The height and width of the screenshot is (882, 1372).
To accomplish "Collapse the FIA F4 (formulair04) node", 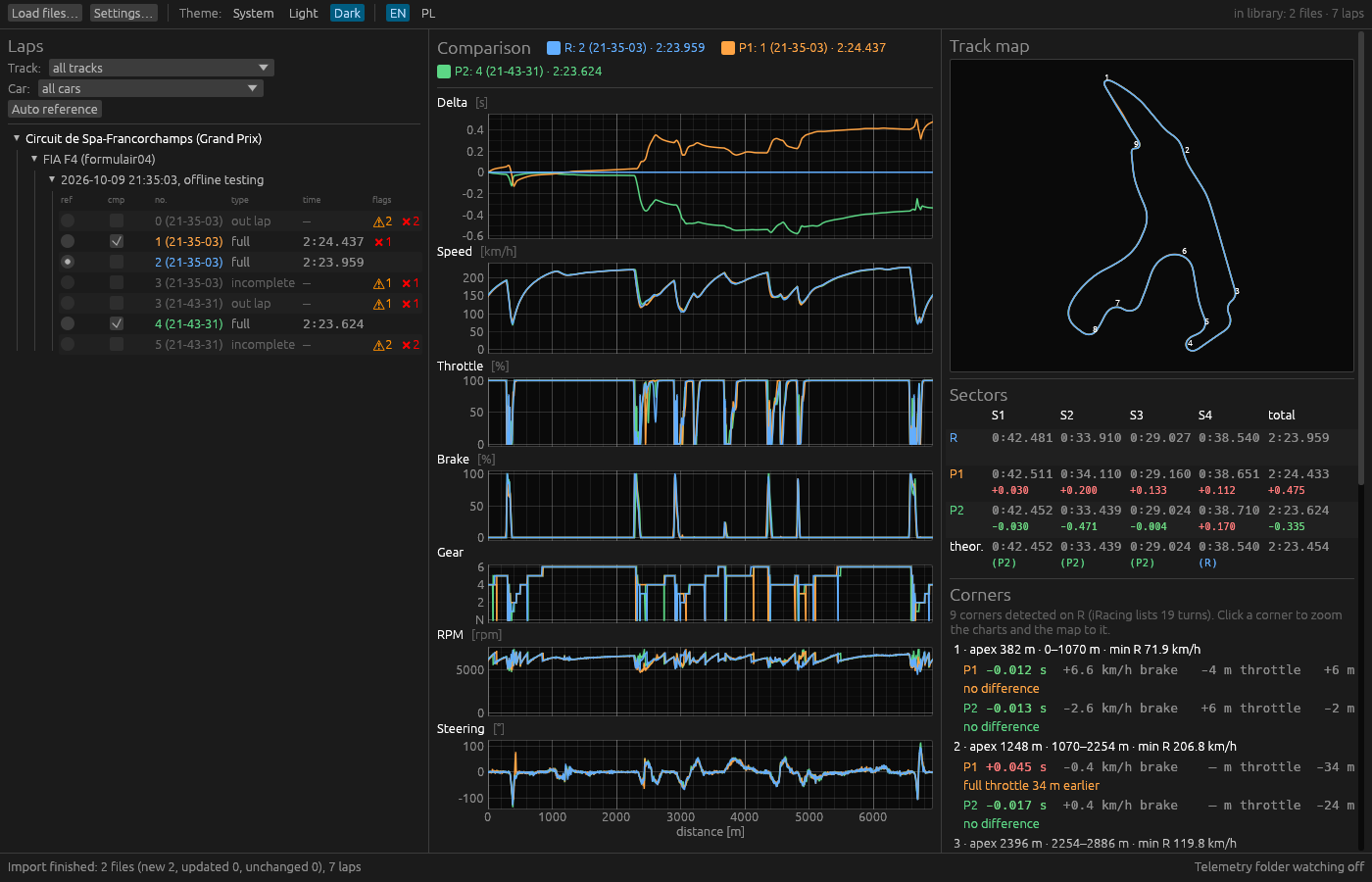I will [x=34, y=159].
